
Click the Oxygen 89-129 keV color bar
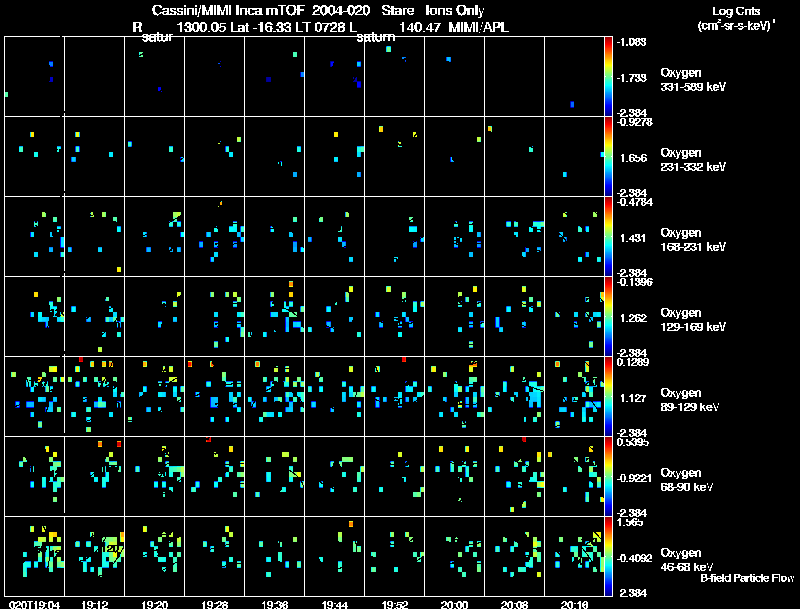608,397
